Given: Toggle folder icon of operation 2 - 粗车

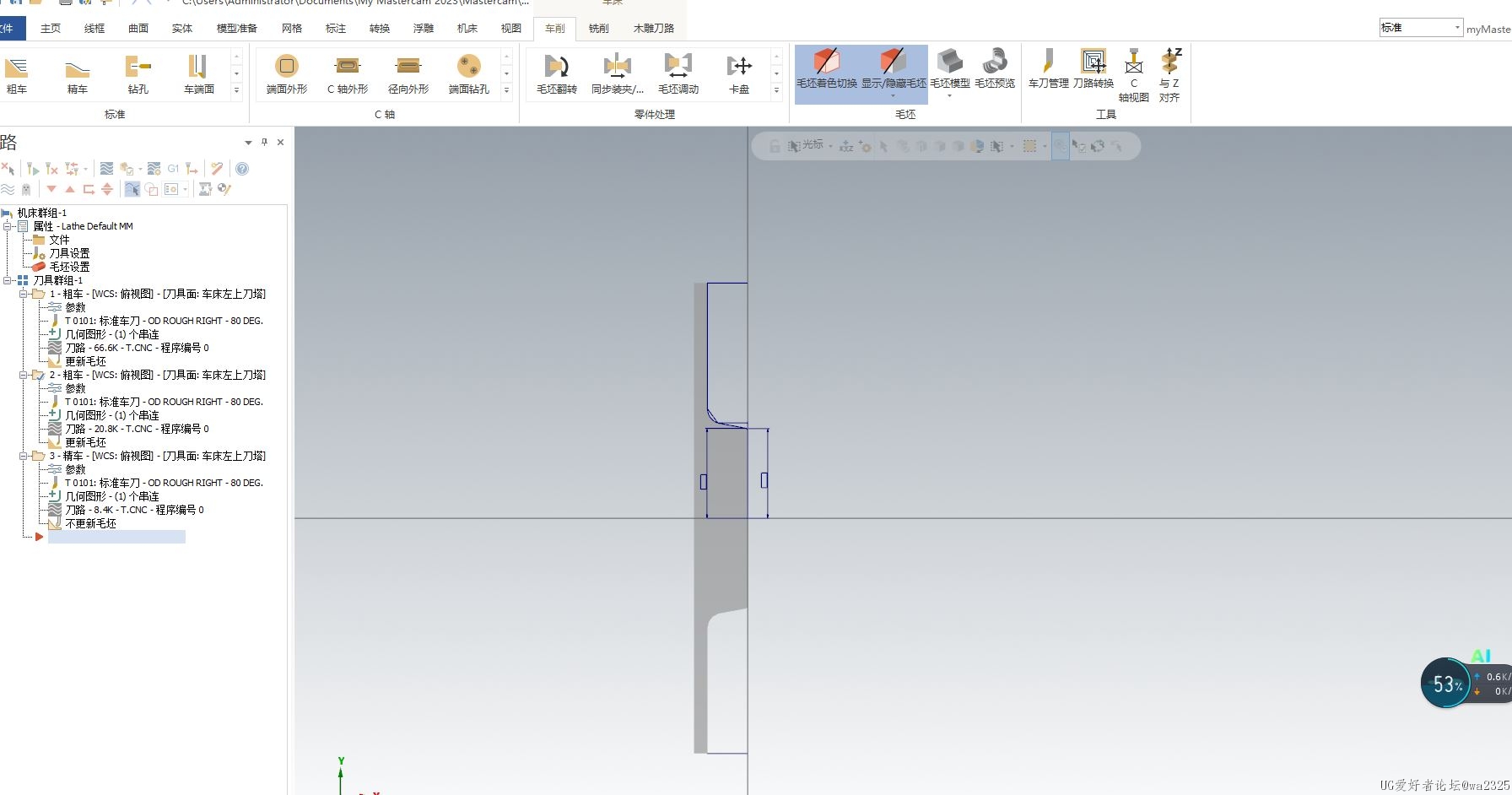Looking at the screenshot, I should coord(38,375).
